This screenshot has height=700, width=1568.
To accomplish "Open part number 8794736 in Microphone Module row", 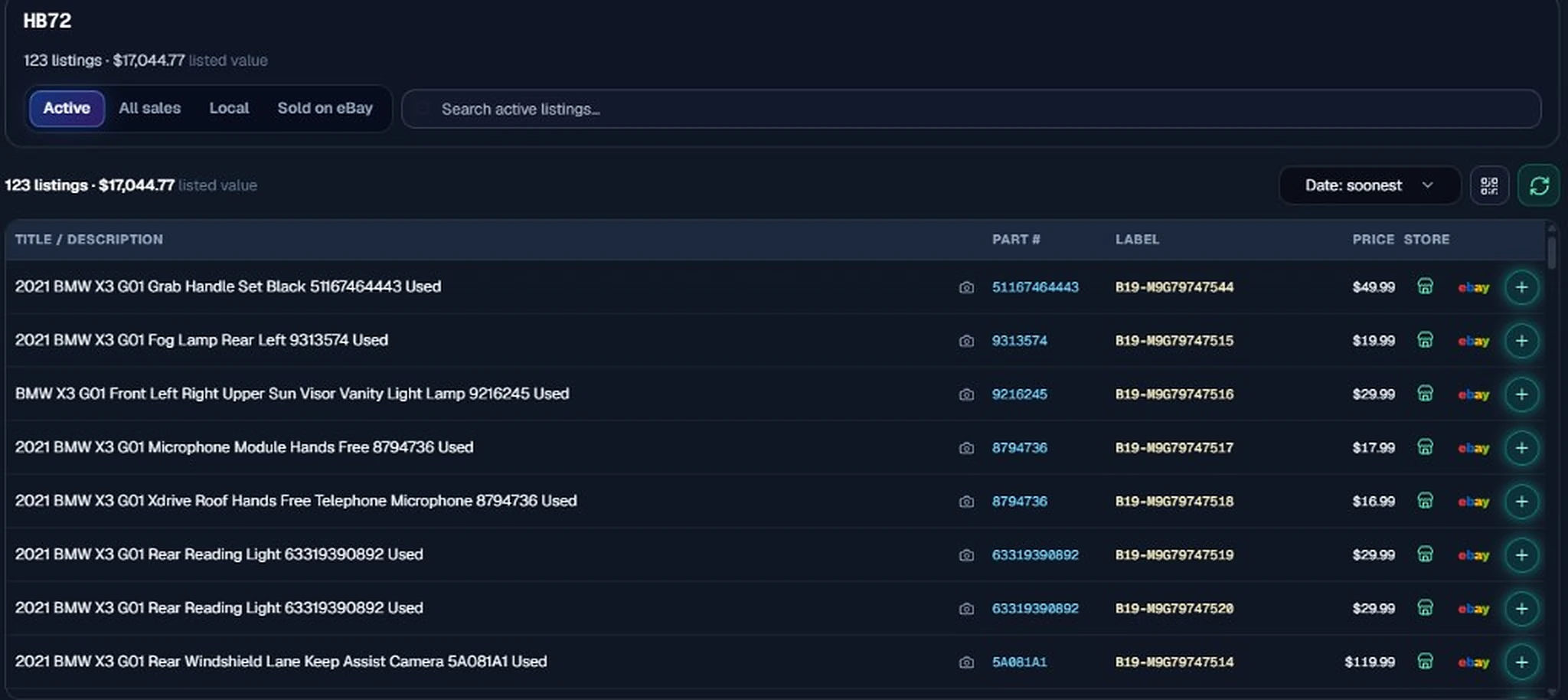I will coord(1019,448).
